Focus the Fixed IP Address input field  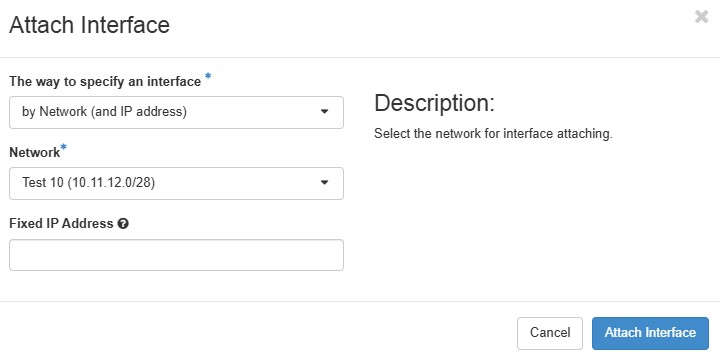coord(176,255)
